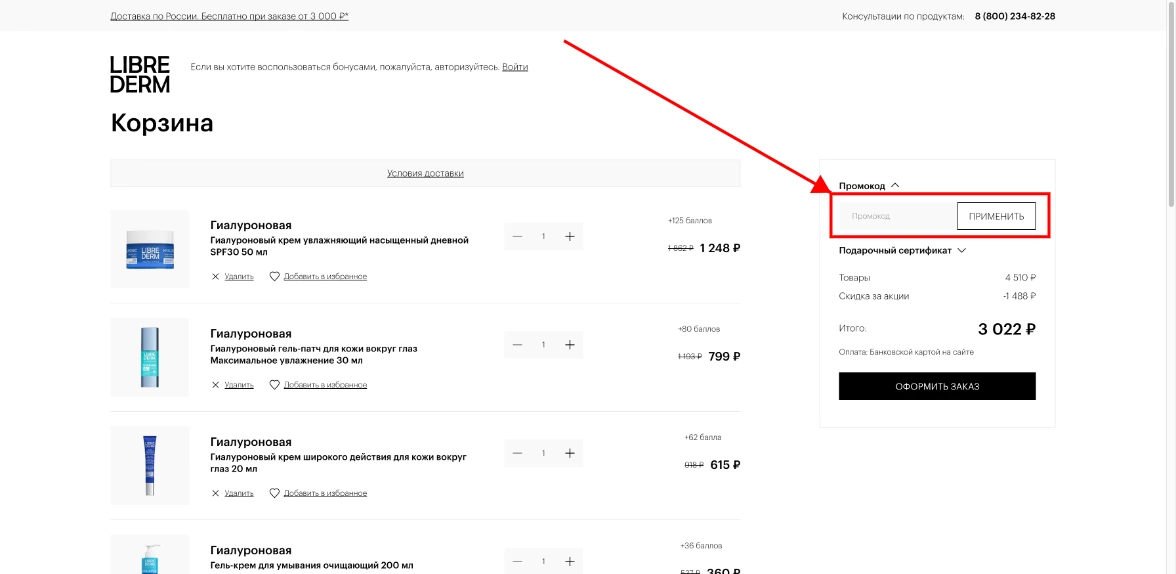Screen dimensions: 1176x574
Task: Expand the Подарочный сертификат section
Action: pyautogui.click(x=961, y=251)
